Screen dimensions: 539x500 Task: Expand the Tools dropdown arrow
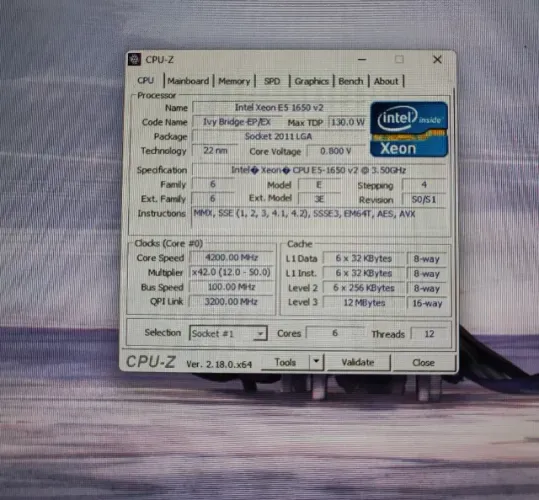316,362
